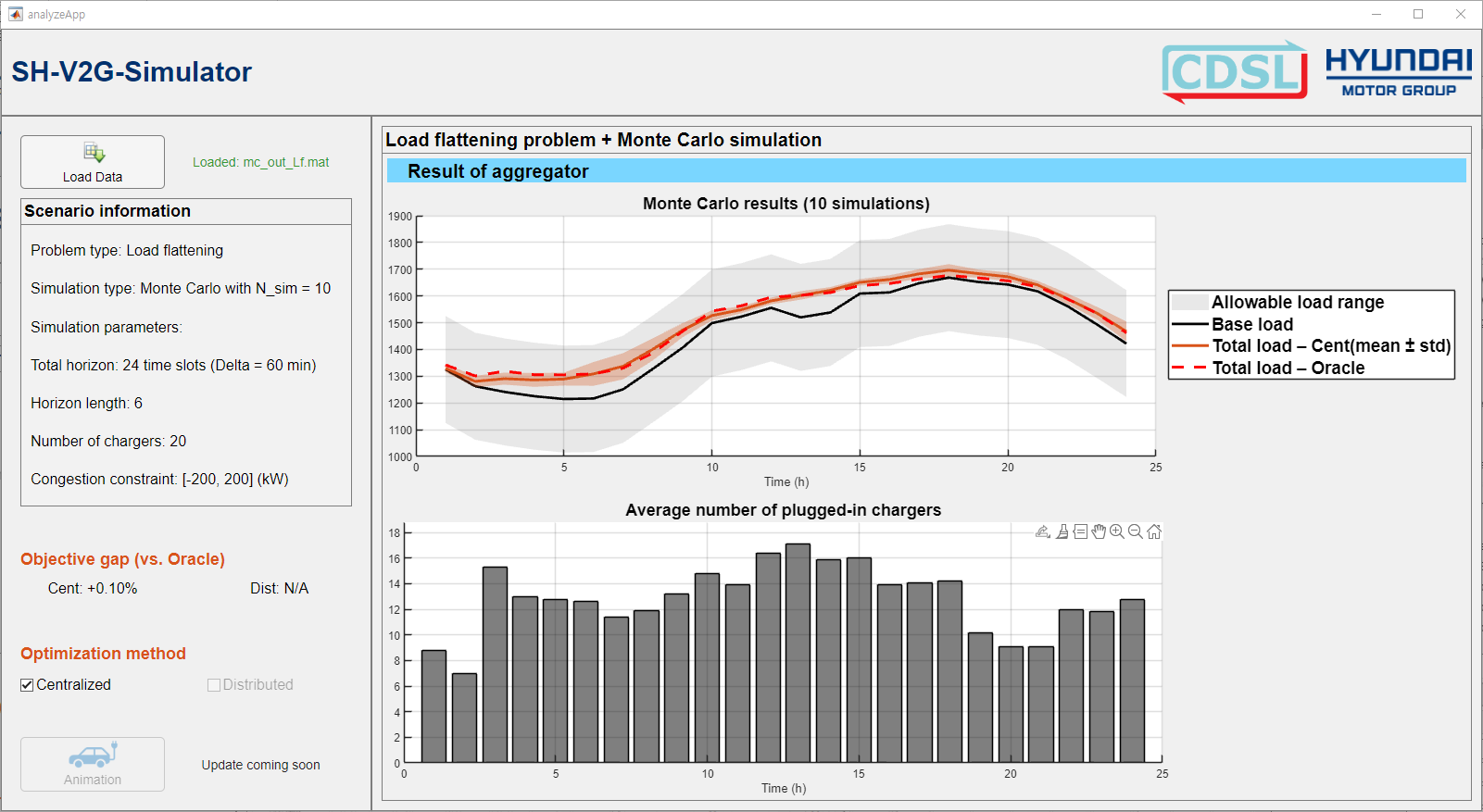Open the axes export menu icon

tap(1043, 531)
